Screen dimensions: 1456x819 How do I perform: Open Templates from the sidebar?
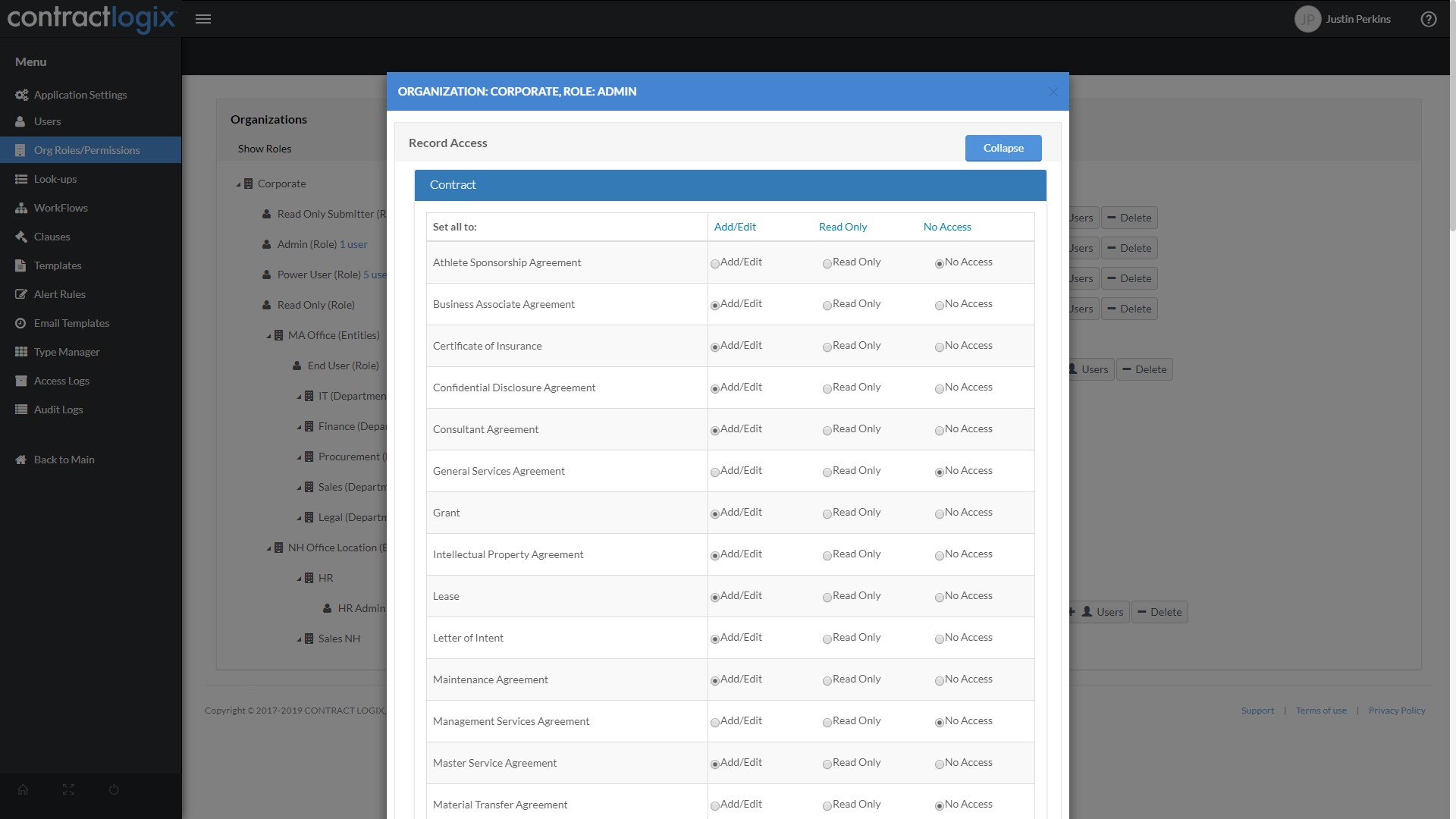[58, 265]
